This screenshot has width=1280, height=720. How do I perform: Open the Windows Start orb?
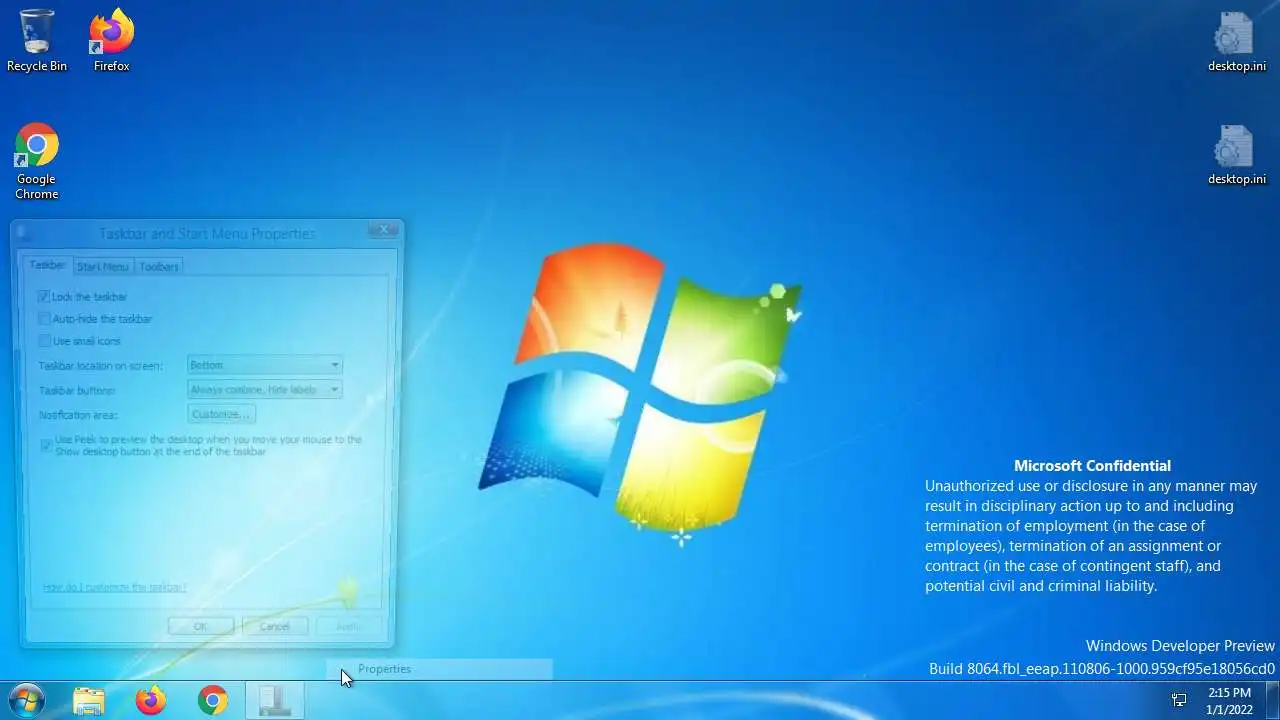point(27,700)
